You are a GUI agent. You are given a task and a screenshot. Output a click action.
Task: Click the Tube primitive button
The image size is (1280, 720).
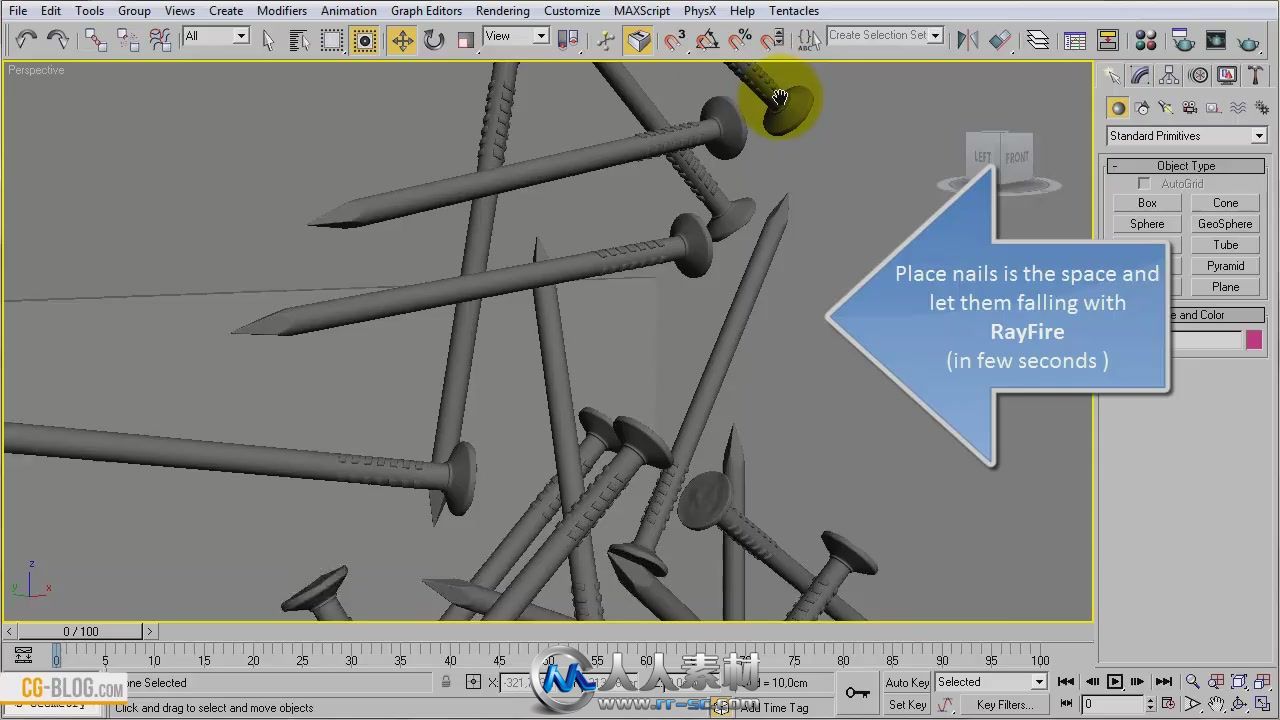(1225, 245)
